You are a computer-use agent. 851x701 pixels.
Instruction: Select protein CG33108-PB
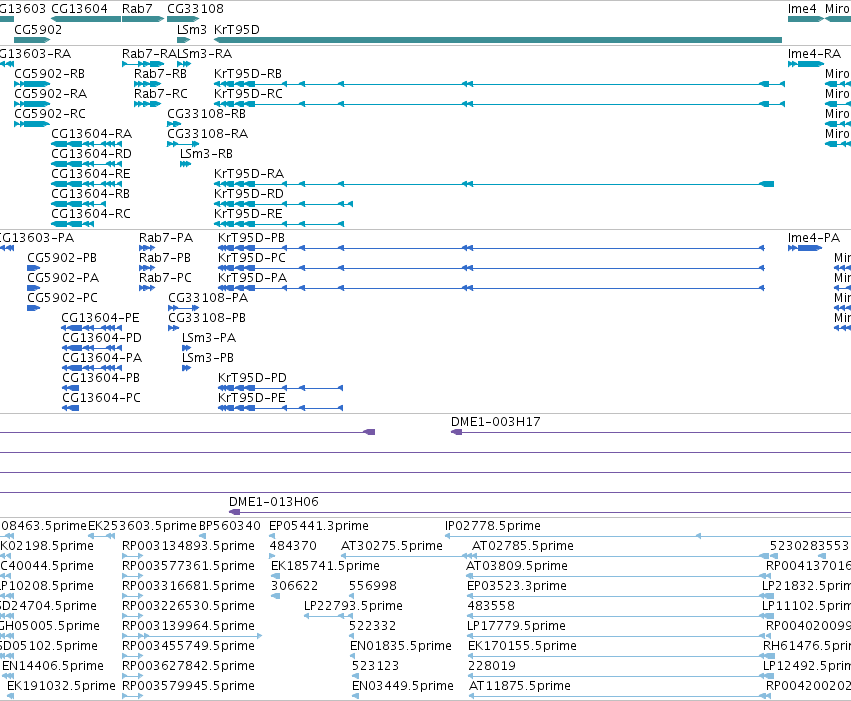click(207, 318)
